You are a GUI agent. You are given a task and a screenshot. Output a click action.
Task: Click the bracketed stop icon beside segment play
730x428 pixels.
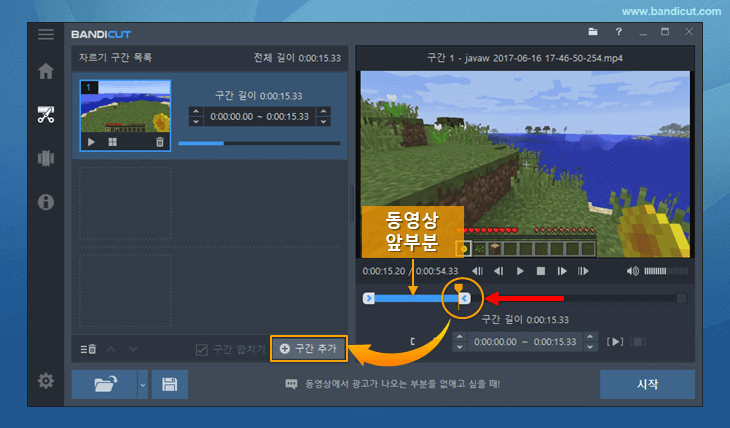point(638,342)
